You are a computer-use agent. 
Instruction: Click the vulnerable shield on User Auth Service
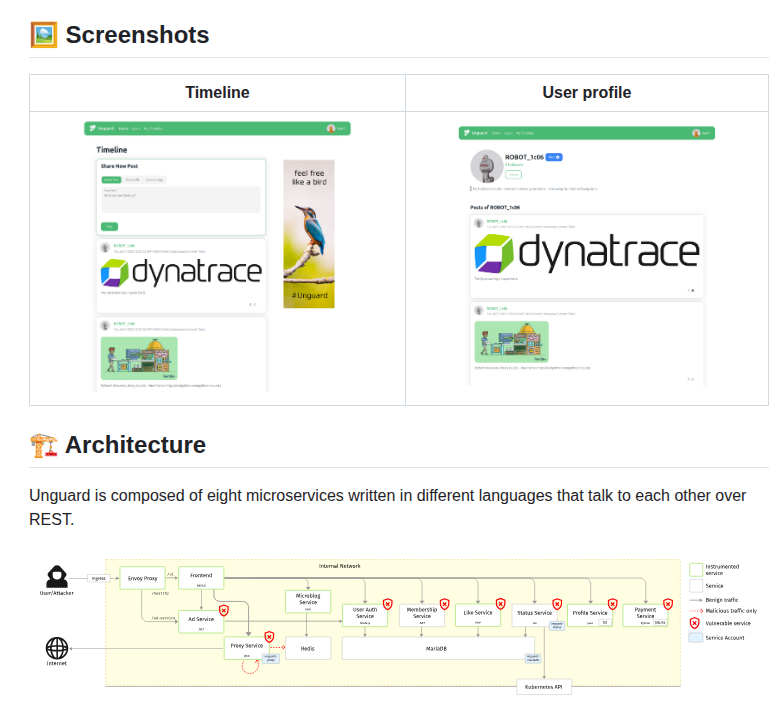tap(387, 604)
